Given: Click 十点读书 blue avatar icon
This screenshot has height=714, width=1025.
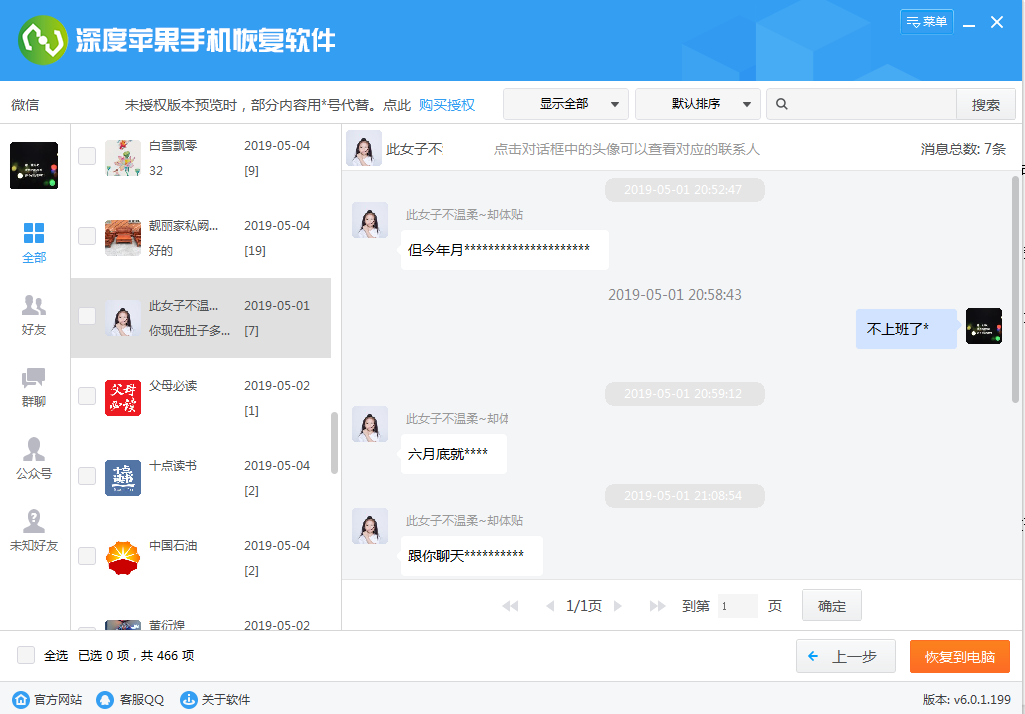Looking at the screenshot, I should (123, 478).
